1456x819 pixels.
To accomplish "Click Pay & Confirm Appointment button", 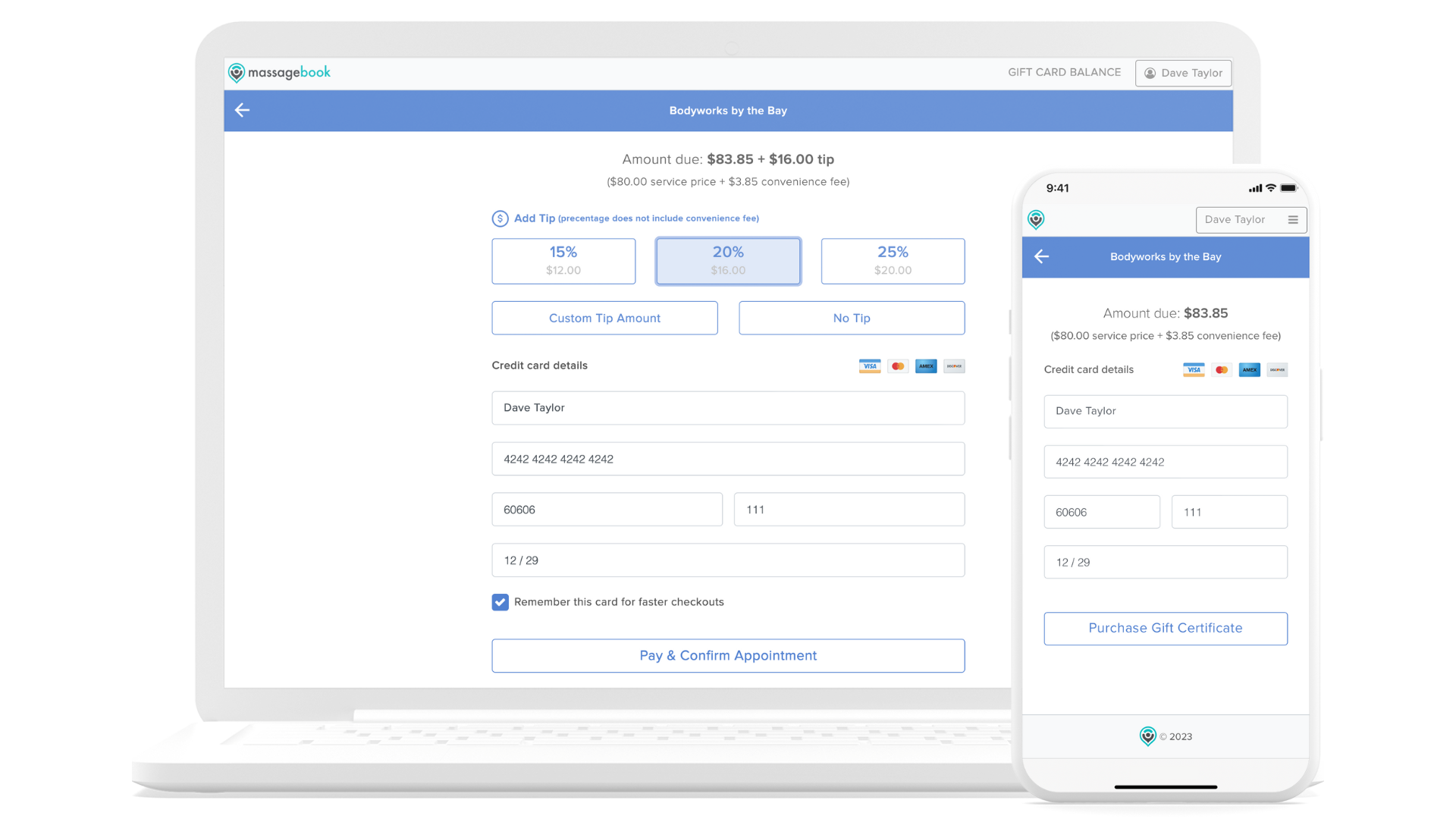I will pos(728,656).
